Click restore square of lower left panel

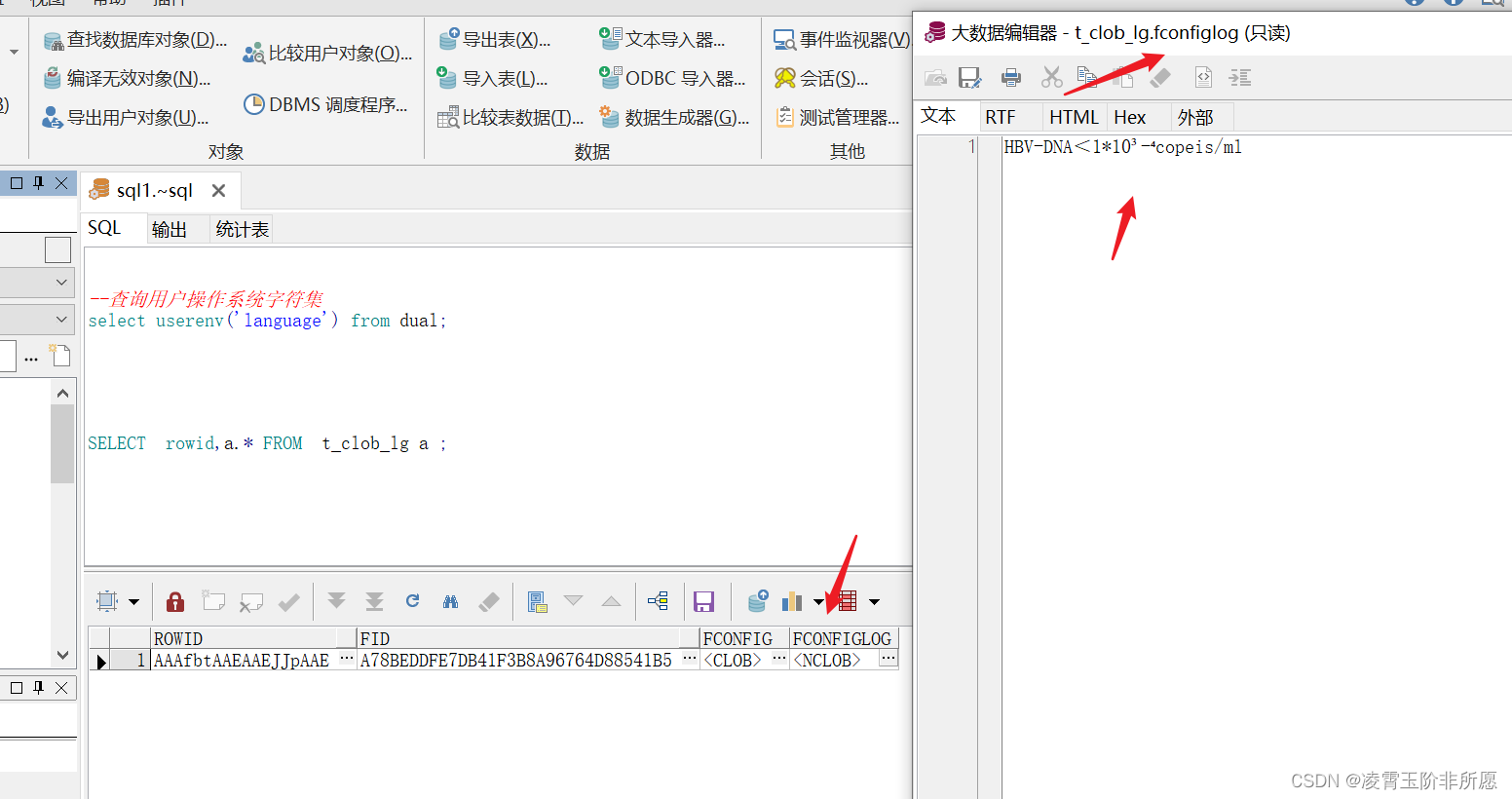(17, 687)
